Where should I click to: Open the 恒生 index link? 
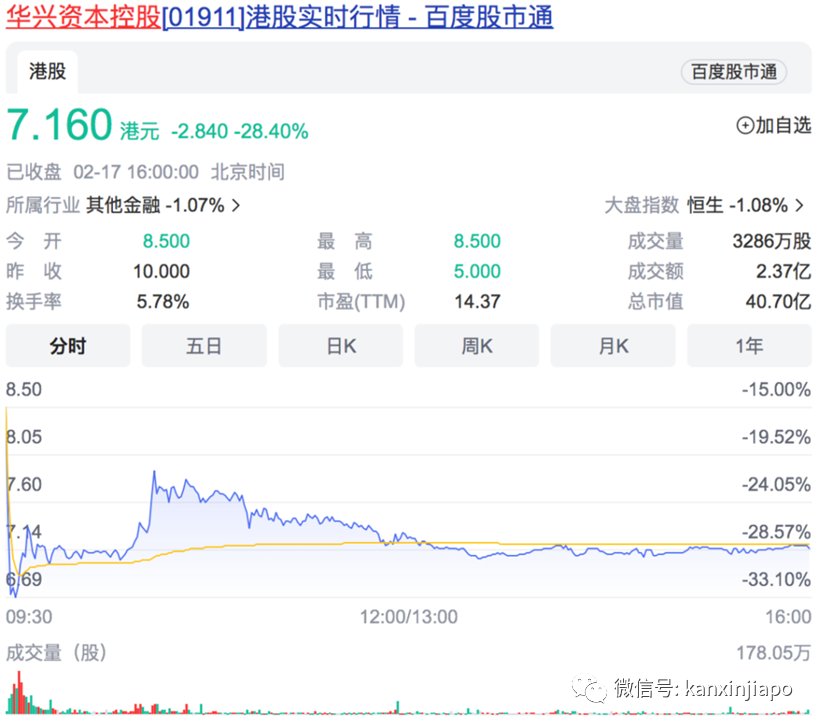point(705,205)
